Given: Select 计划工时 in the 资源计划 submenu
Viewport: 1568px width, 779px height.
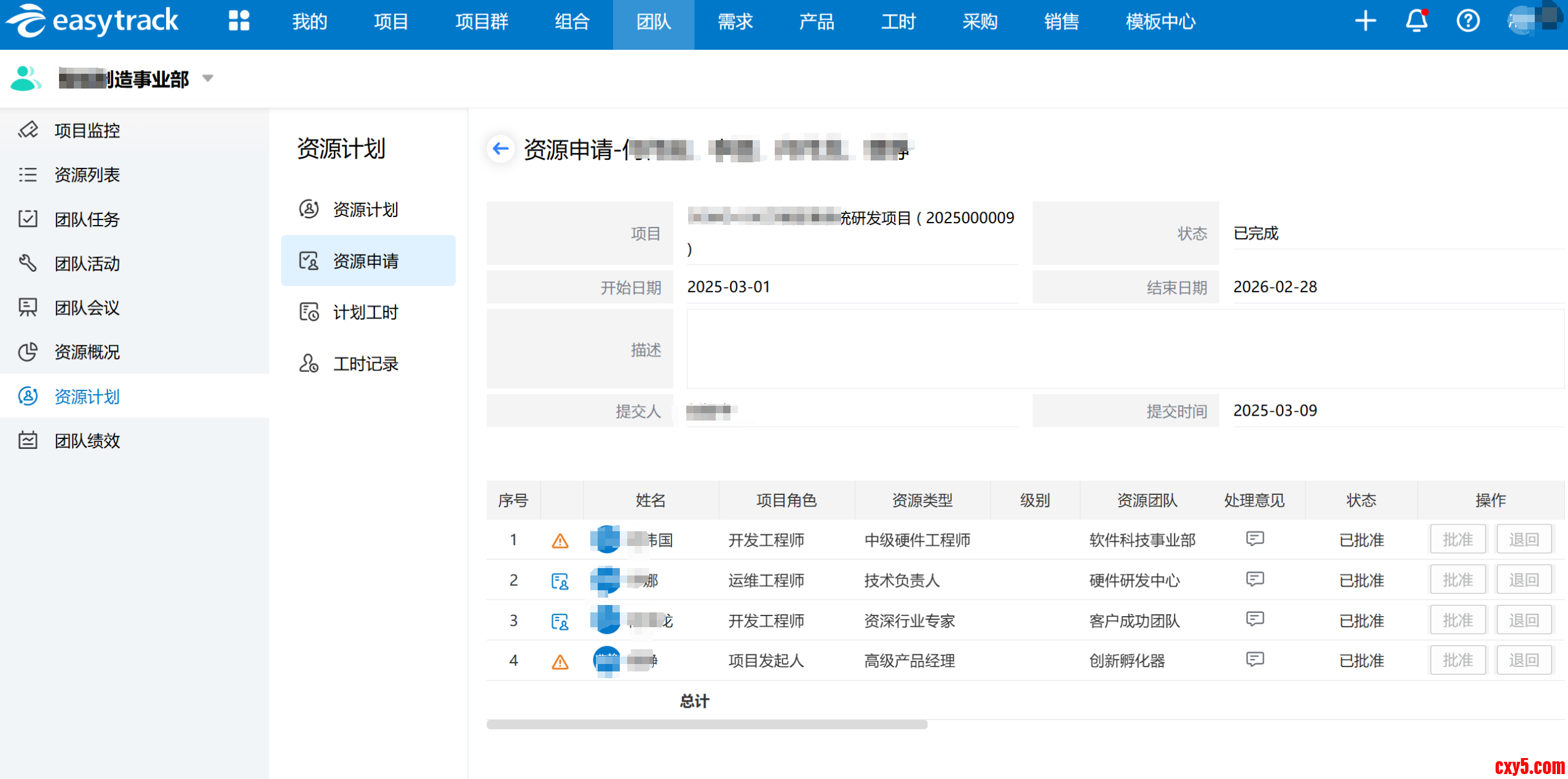Looking at the screenshot, I should tap(365, 312).
